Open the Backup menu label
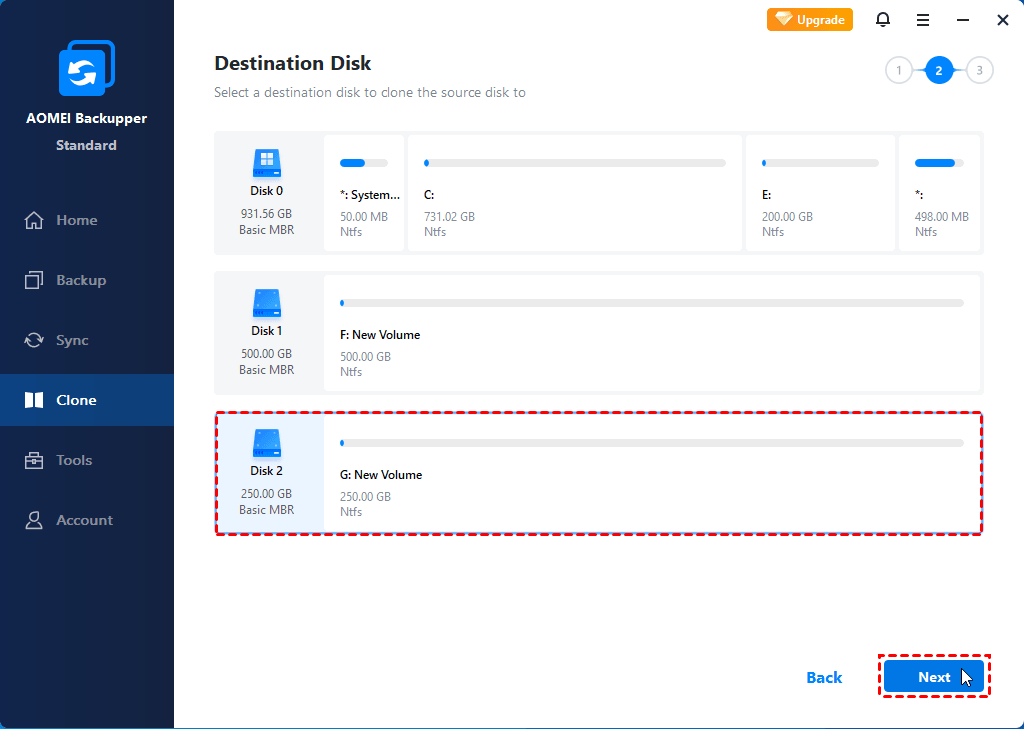This screenshot has width=1024, height=729. click(x=81, y=280)
